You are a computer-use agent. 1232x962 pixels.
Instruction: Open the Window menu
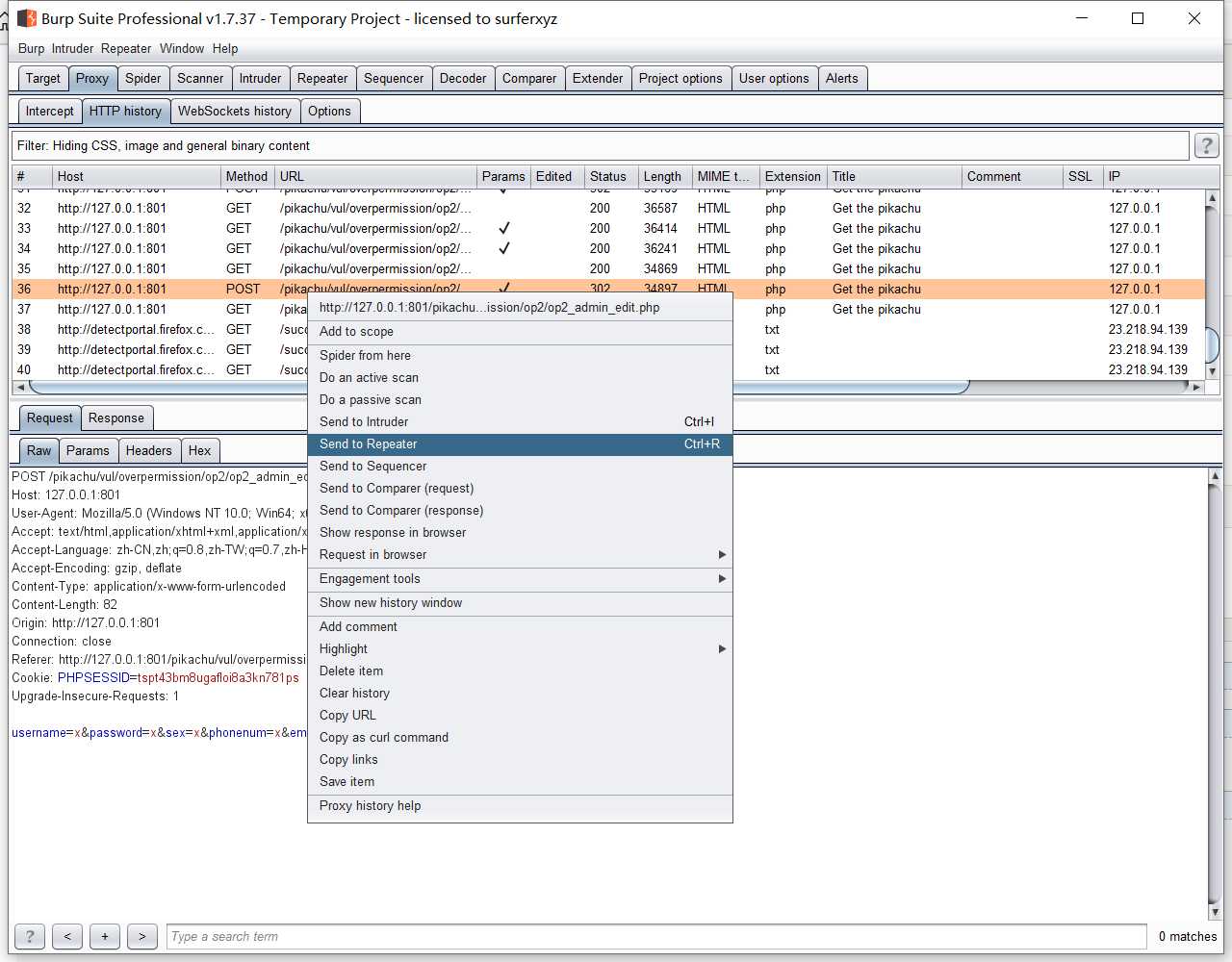coord(182,48)
